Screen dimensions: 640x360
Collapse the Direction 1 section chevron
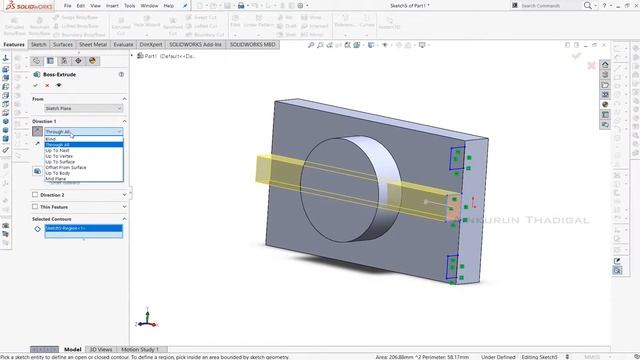124,121
